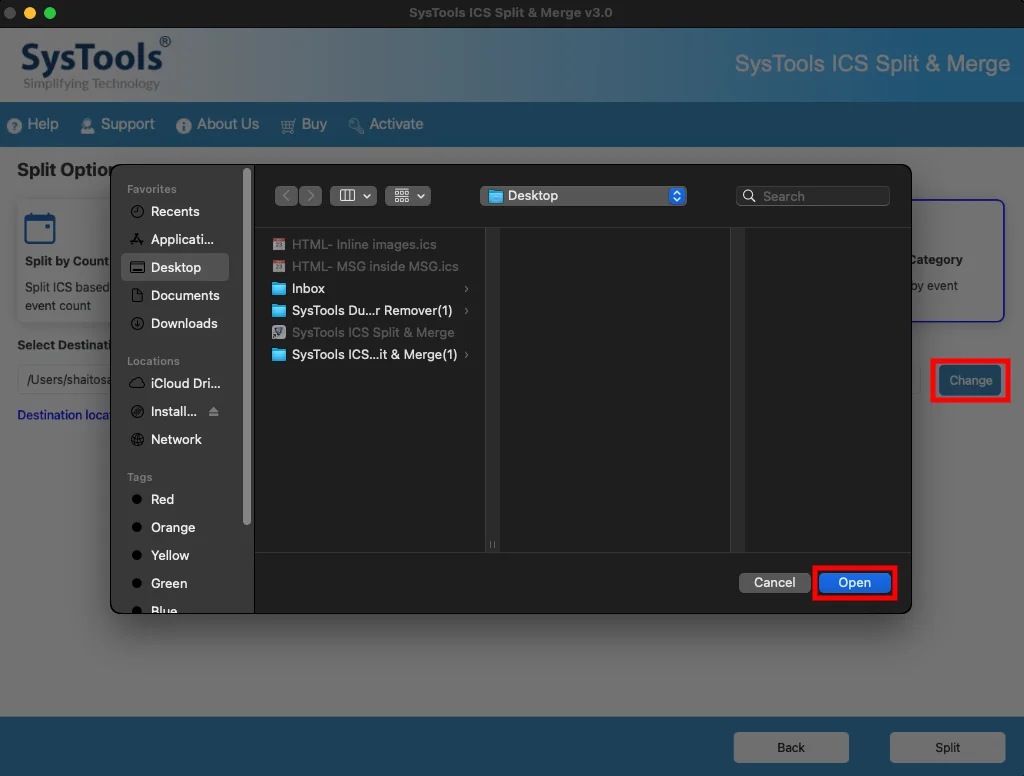The height and width of the screenshot is (776, 1024).
Task: Select SysTools Du...r Remover(1) folder
Action: tap(370, 311)
